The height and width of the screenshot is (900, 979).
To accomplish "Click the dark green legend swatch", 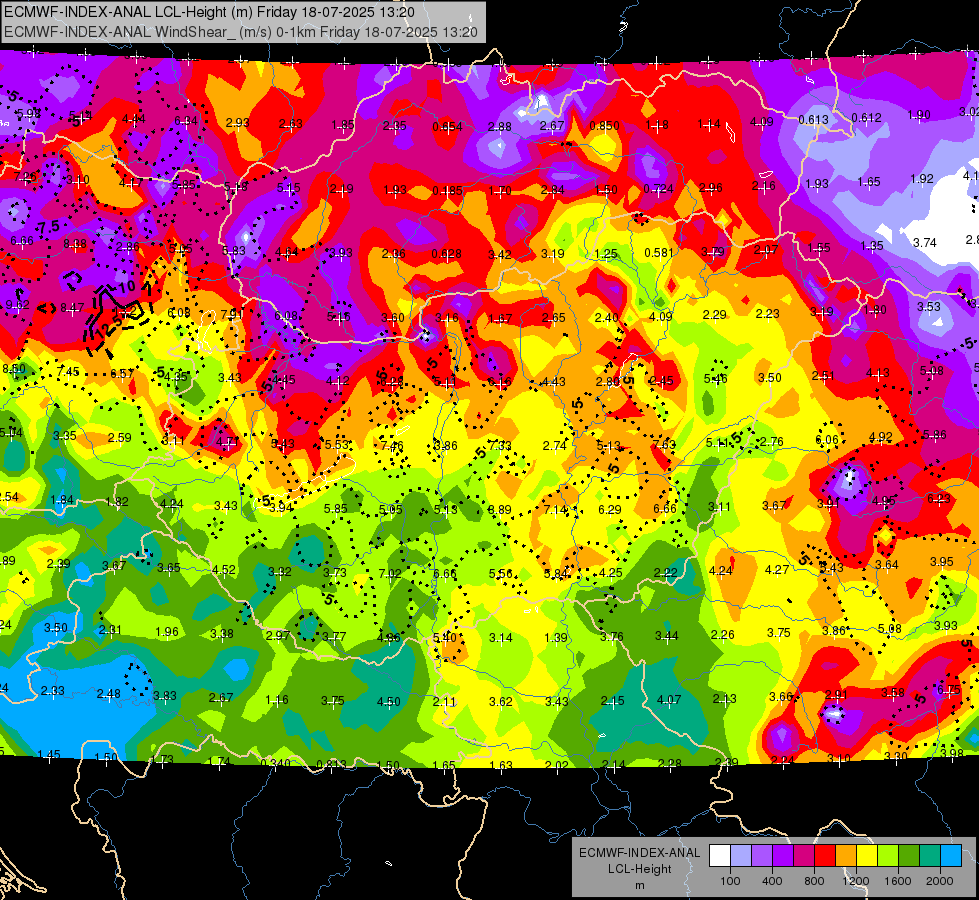I will tap(909, 856).
